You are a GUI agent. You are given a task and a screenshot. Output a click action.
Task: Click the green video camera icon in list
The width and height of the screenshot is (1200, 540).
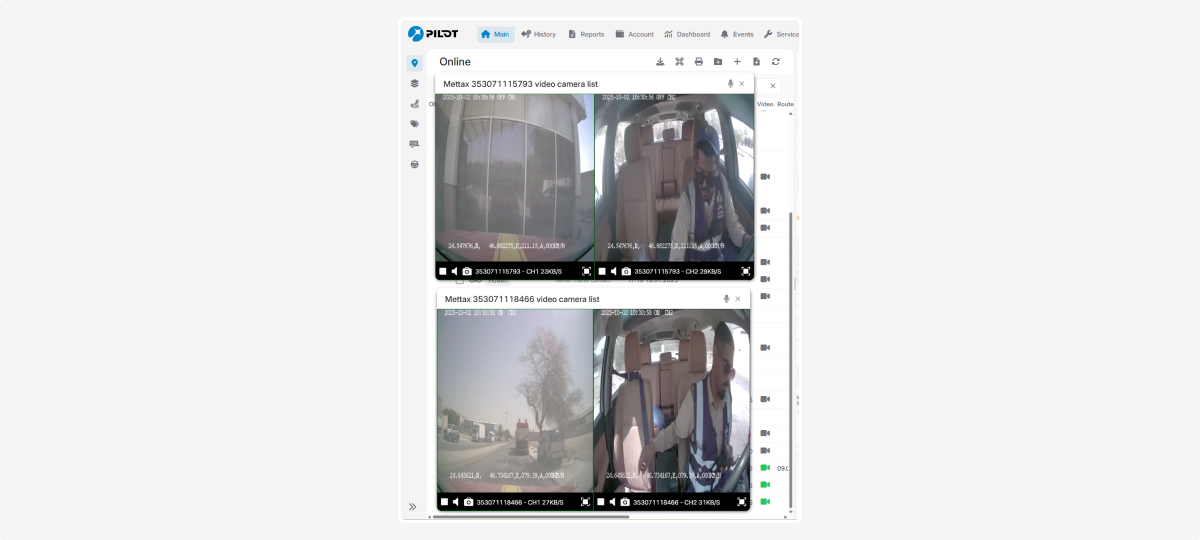point(765,468)
